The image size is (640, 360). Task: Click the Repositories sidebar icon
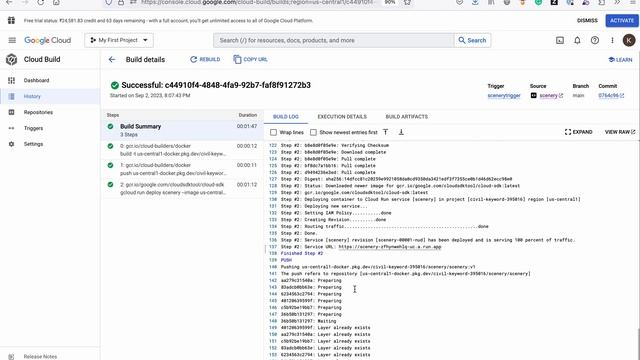[11, 112]
